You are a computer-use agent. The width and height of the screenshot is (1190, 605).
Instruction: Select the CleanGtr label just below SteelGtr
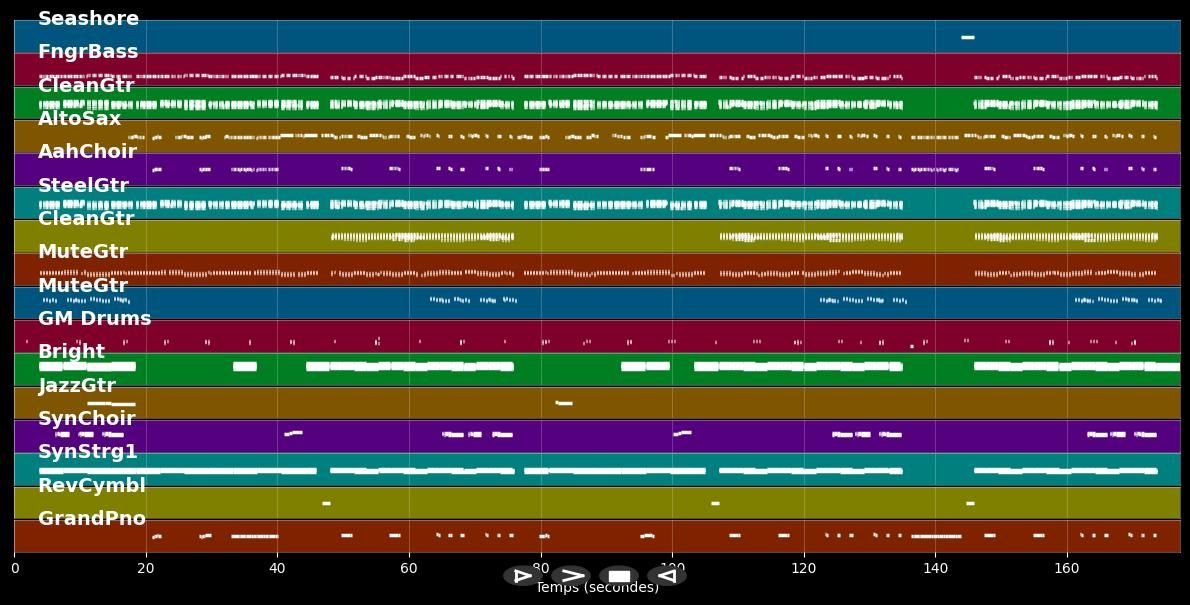tap(86, 218)
